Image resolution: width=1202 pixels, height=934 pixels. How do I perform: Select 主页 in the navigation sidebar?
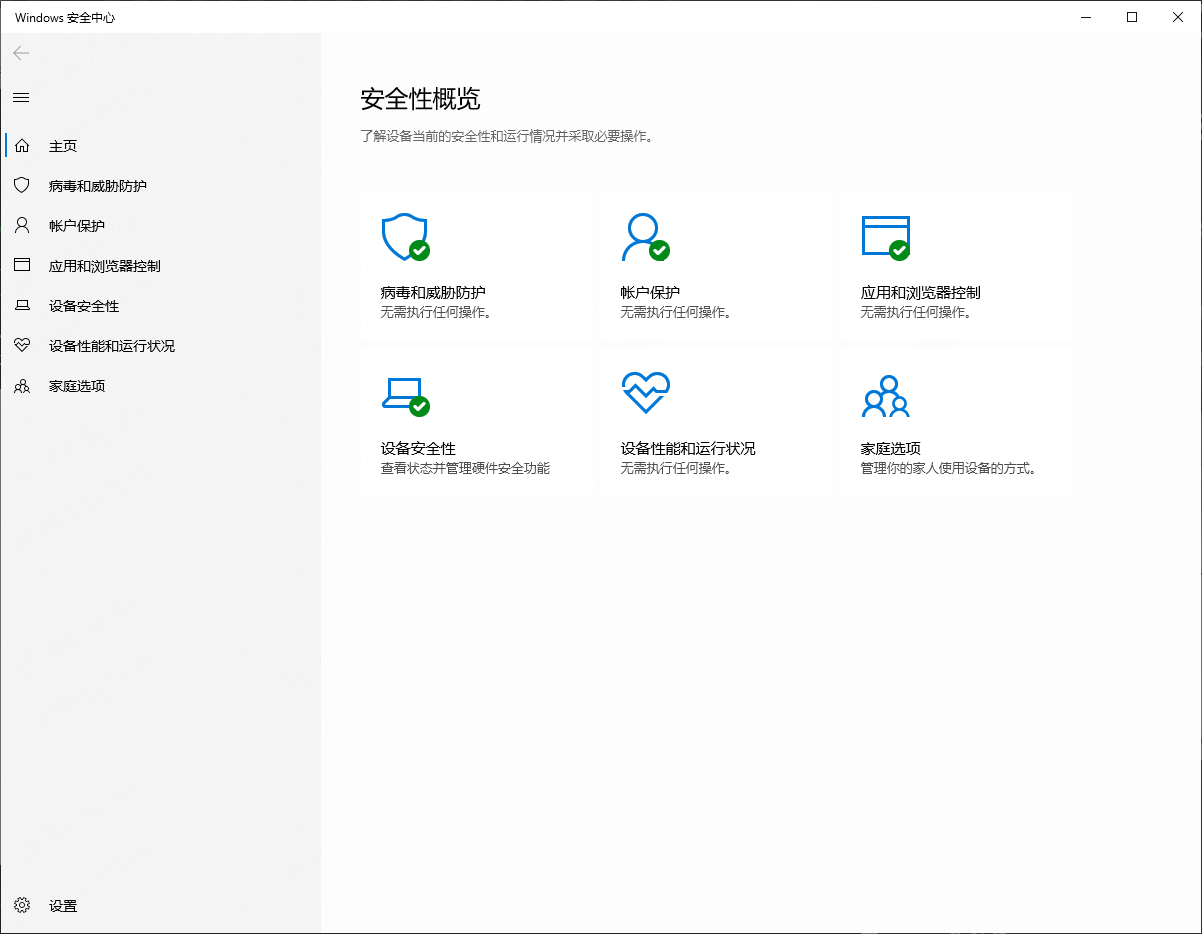[x=63, y=146]
